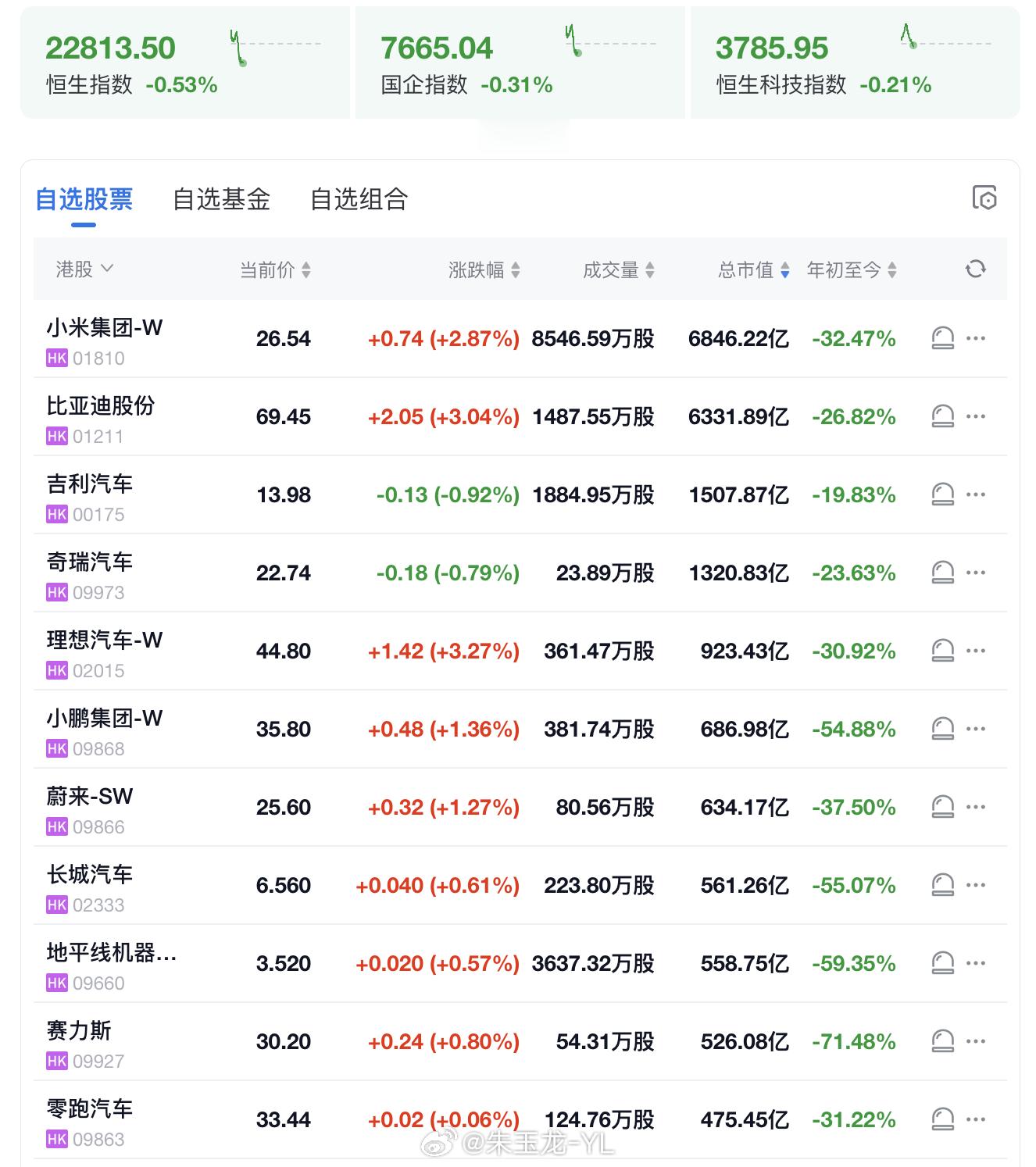This screenshot has width=1036, height=1167.
Task: Click 地平线机器 volume 3637.32万股
Action: point(593,963)
